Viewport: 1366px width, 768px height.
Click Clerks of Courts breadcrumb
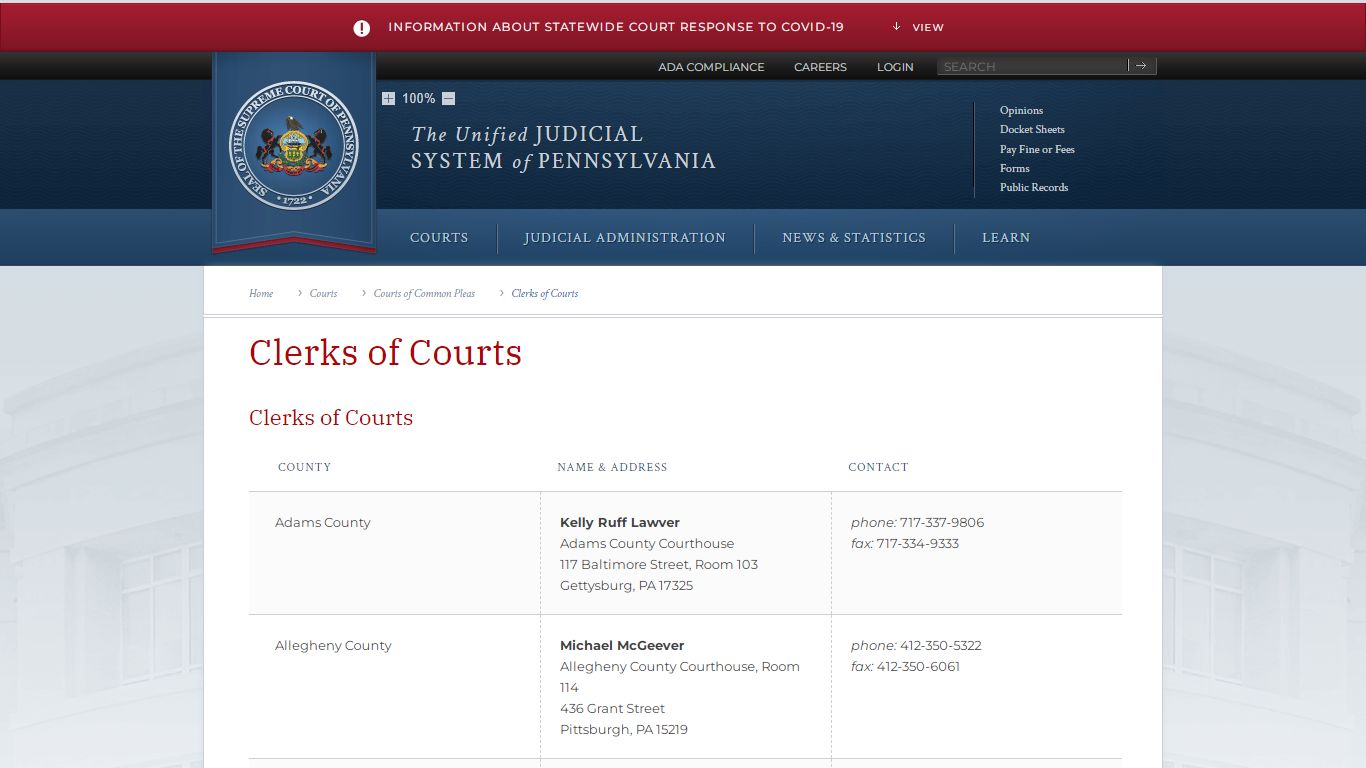tap(545, 293)
